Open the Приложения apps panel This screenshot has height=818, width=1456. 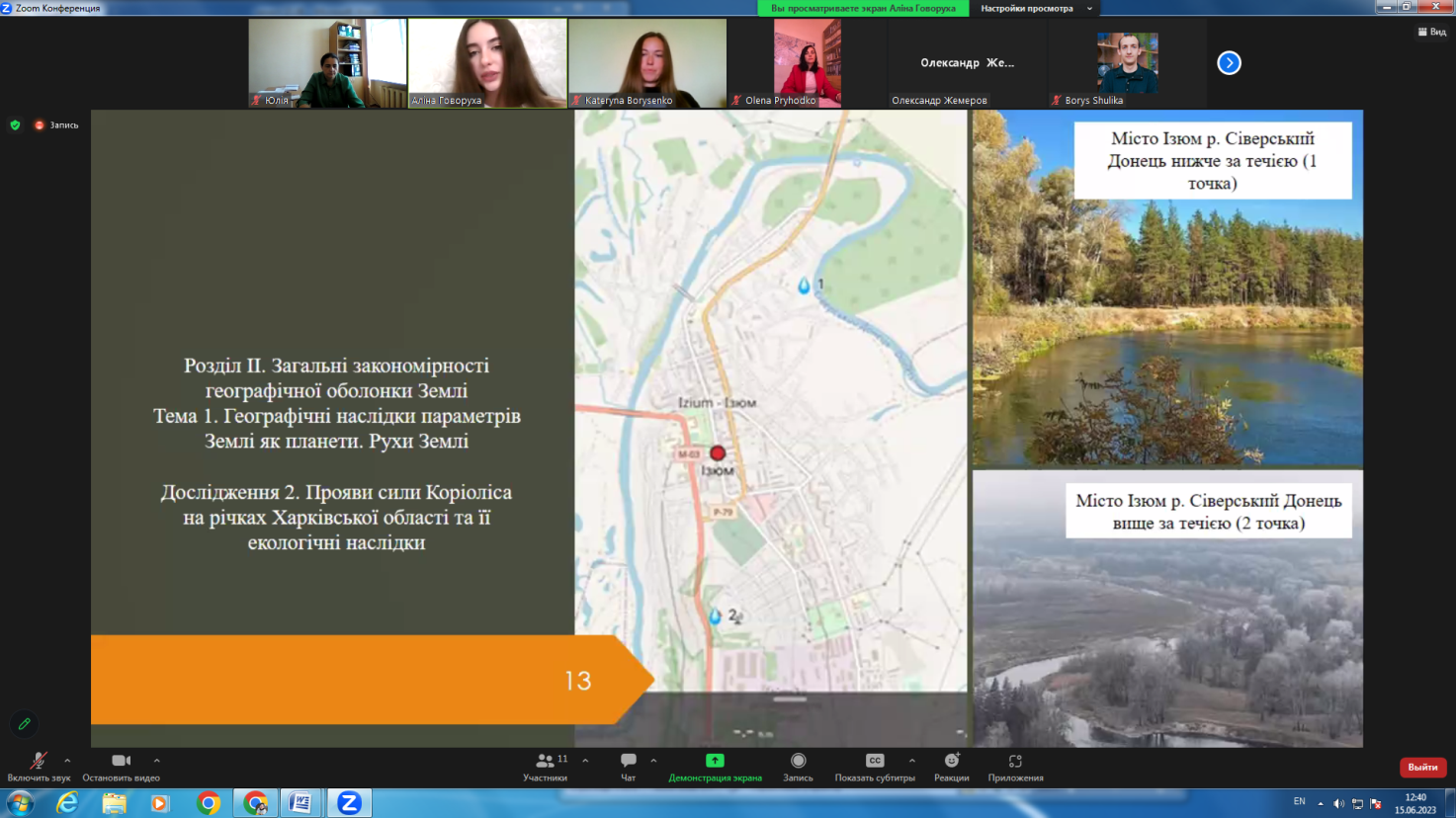click(1015, 762)
